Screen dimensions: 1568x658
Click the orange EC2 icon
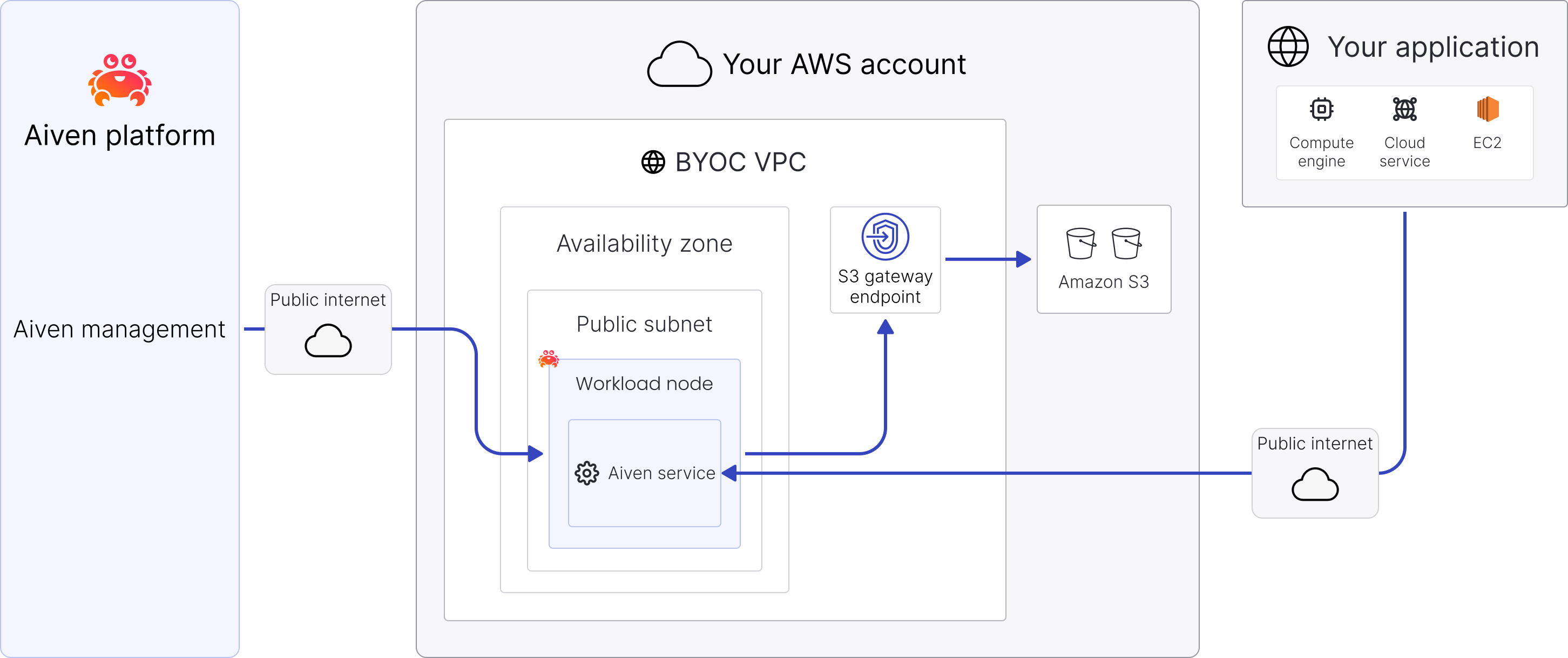click(1486, 109)
